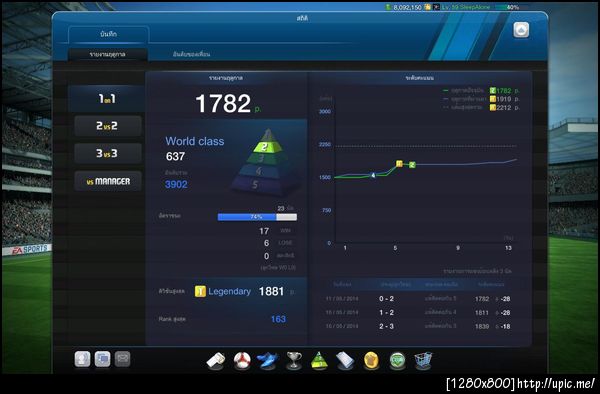600x394 pixels.
Task: Click the Legendary best rank label
Action: point(230,291)
